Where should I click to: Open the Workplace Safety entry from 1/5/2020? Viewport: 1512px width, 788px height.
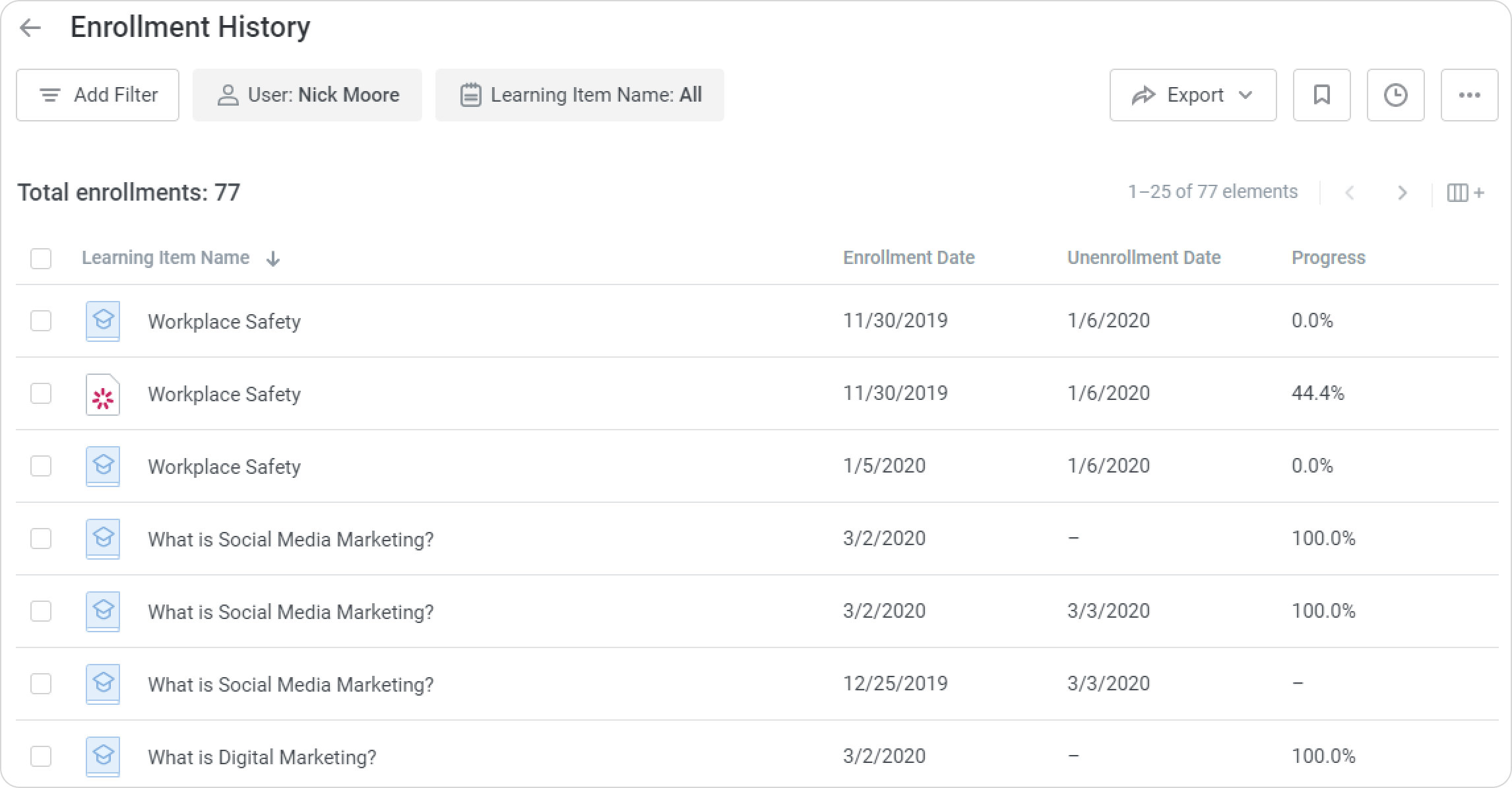pos(224,467)
